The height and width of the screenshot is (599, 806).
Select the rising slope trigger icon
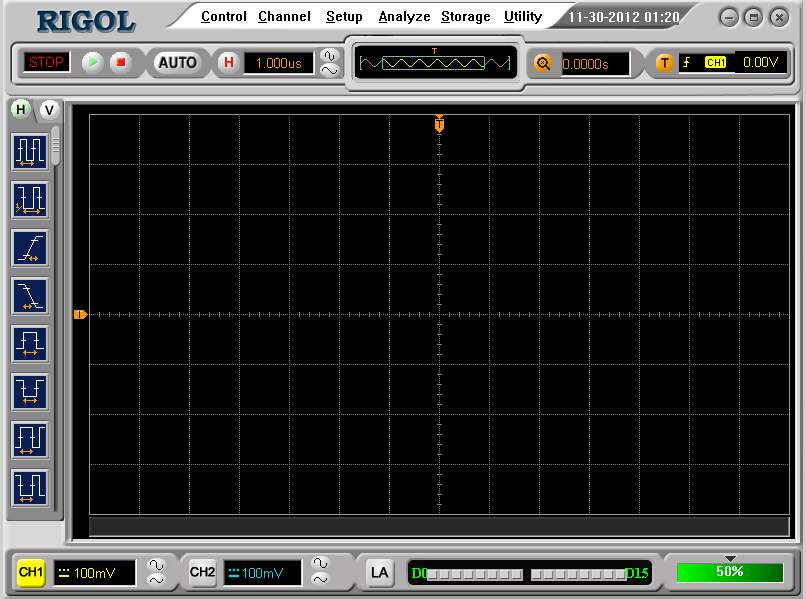(30, 248)
